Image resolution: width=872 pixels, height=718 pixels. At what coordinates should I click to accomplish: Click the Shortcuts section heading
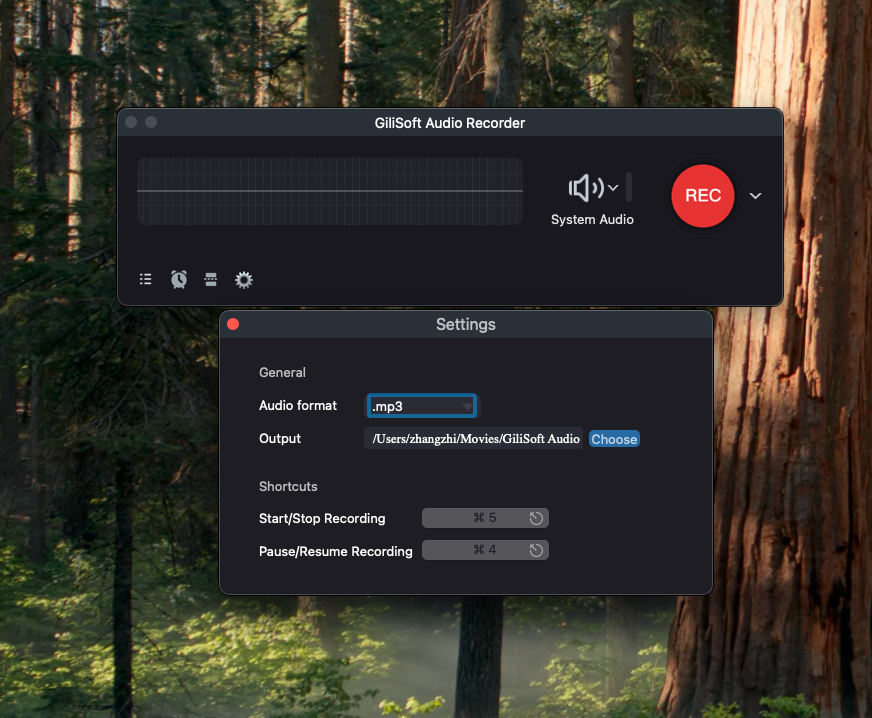pyautogui.click(x=288, y=486)
